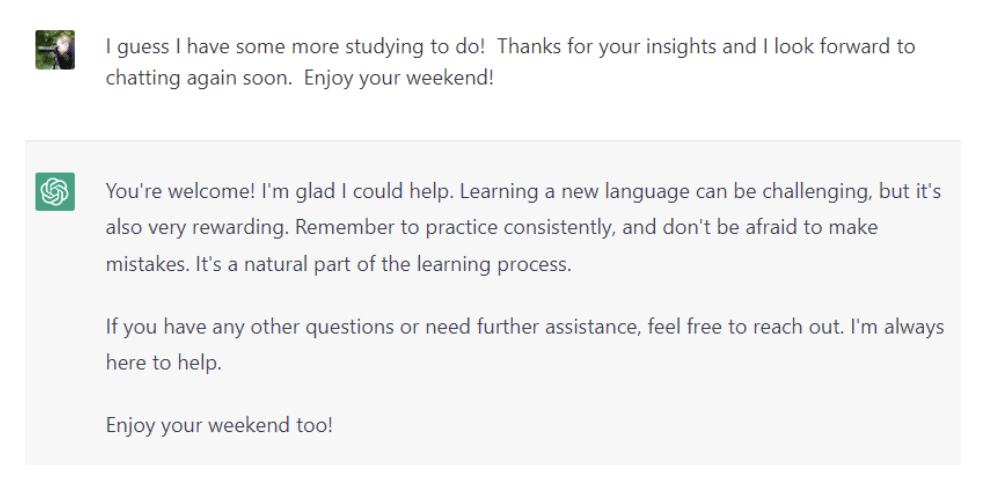Click the "Enjoy your weekend too!" closing line

click(219, 425)
